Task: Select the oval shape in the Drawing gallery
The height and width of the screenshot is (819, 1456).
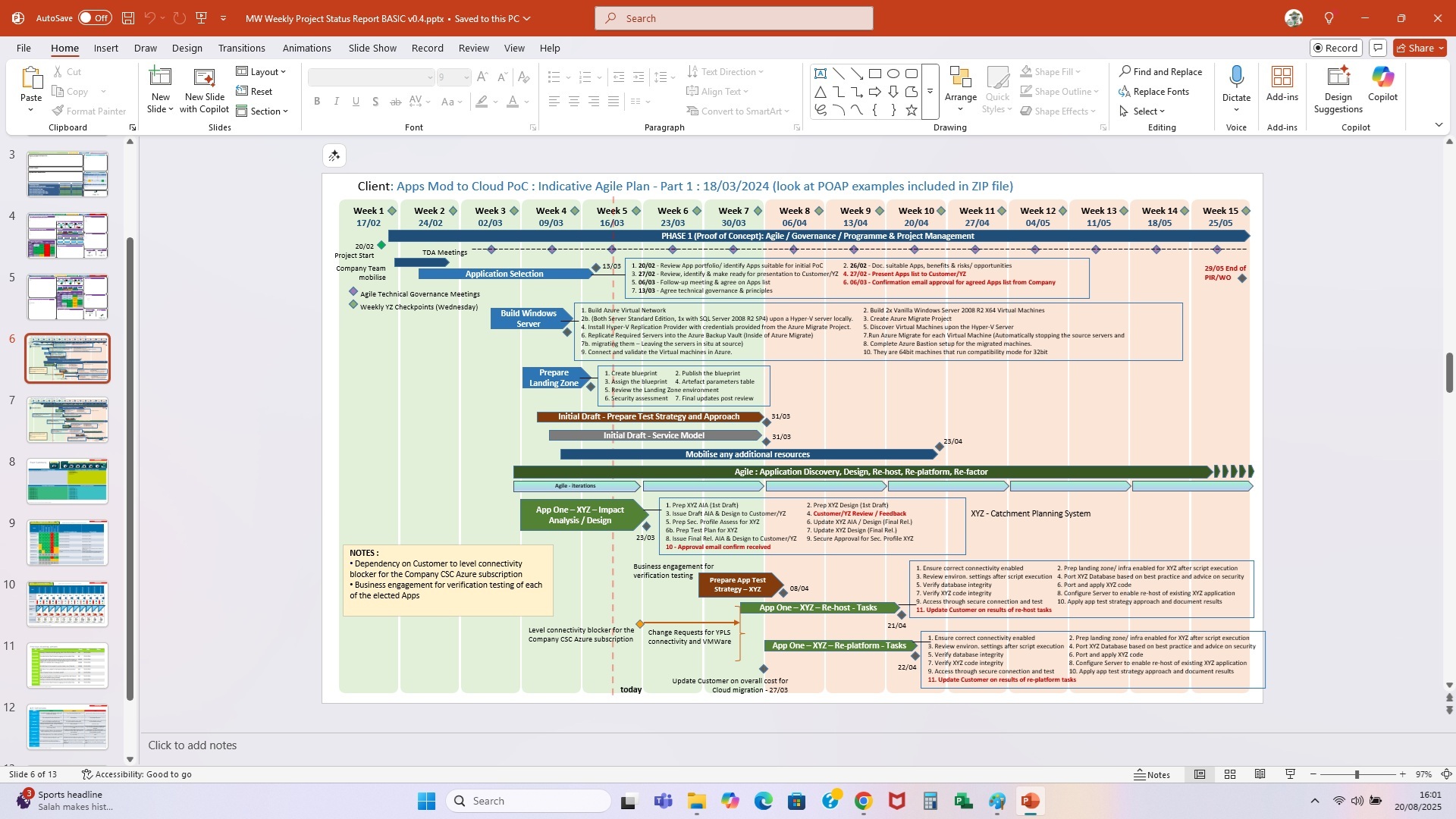Action: (x=893, y=74)
